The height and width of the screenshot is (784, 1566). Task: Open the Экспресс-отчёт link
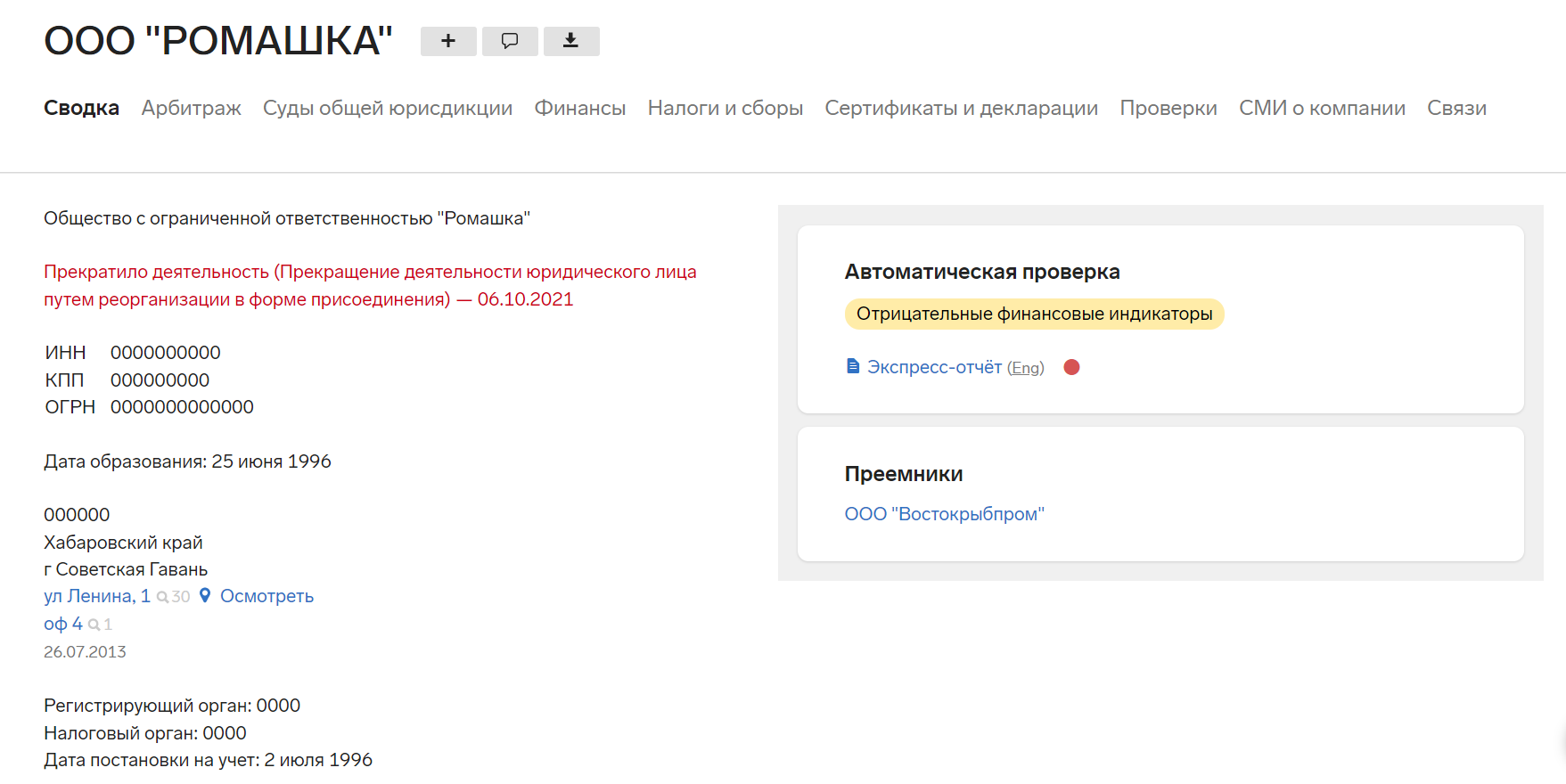(x=934, y=367)
